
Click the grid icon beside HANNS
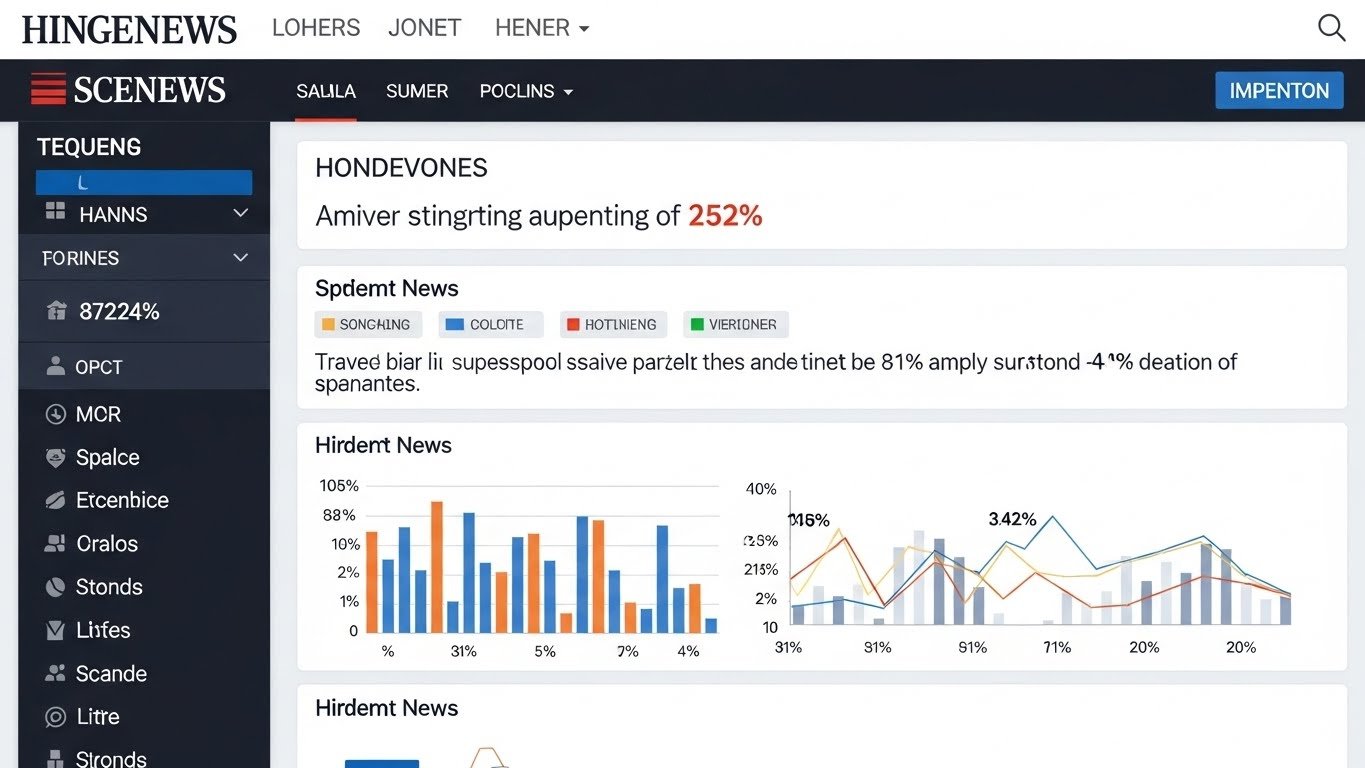click(x=56, y=212)
